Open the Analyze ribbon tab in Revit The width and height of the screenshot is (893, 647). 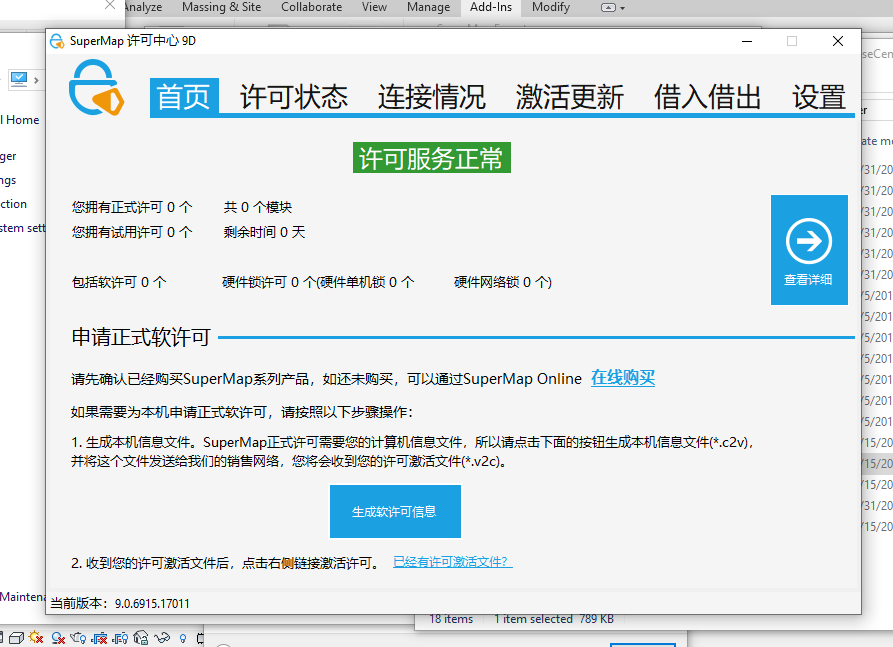[x=143, y=7]
